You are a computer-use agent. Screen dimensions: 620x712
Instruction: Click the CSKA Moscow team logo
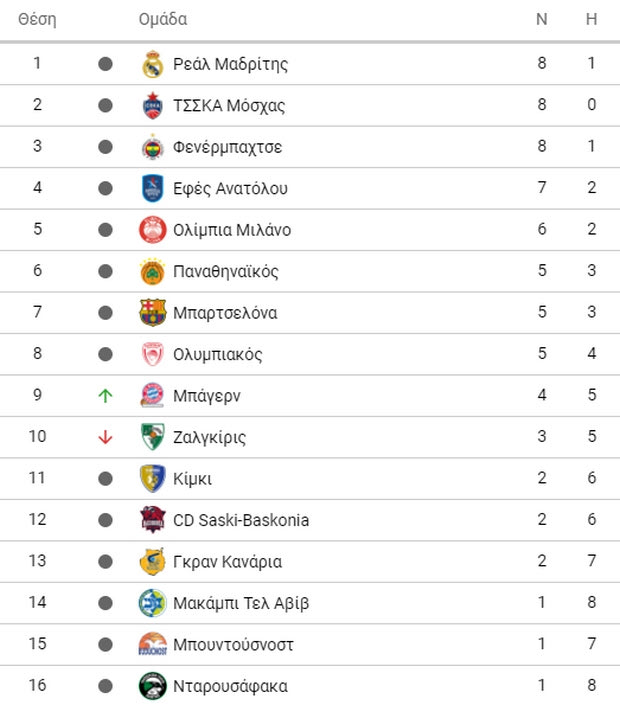152,106
